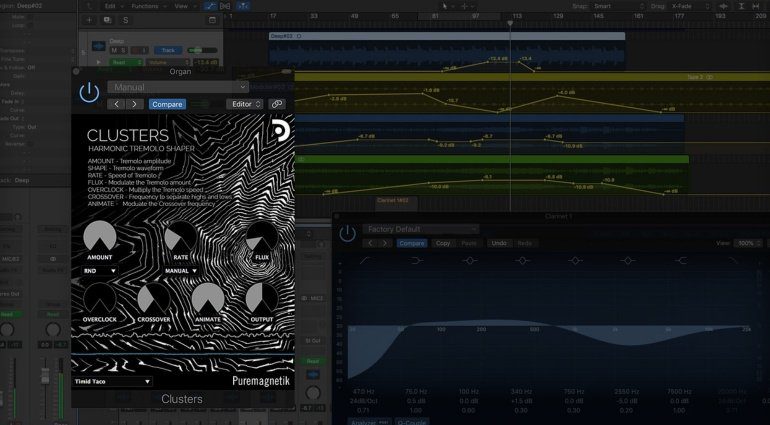
Task: Toggle the automation view button
Action: pos(211,6)
